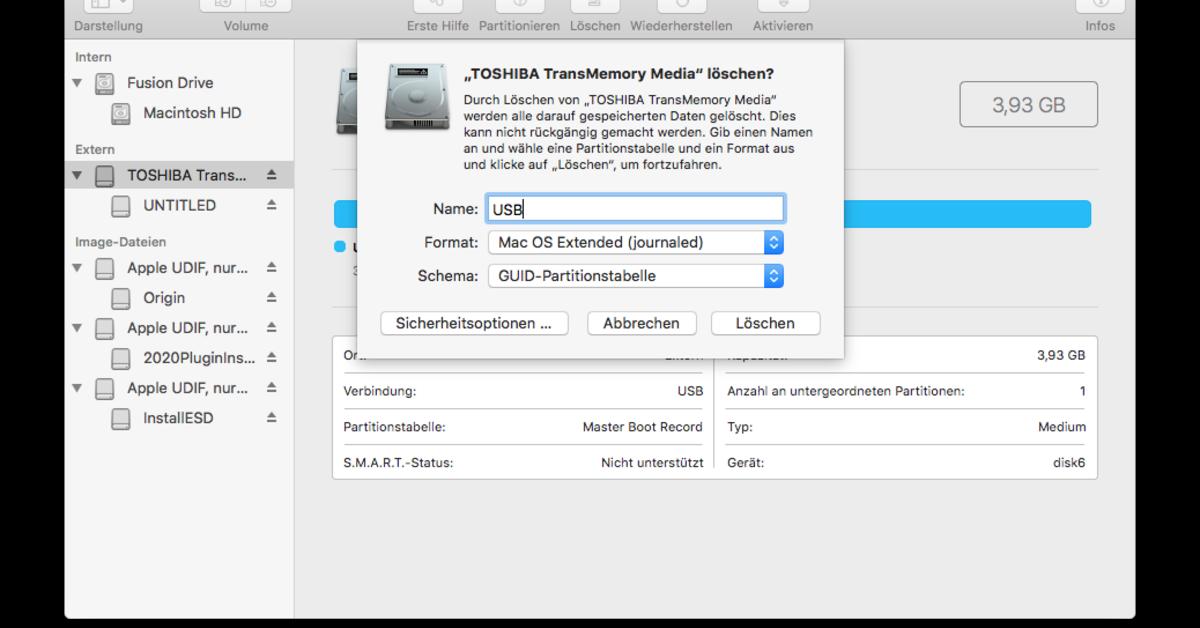
Task: Click the 2020PluginIns… volume icon
Action: (121, 358)
